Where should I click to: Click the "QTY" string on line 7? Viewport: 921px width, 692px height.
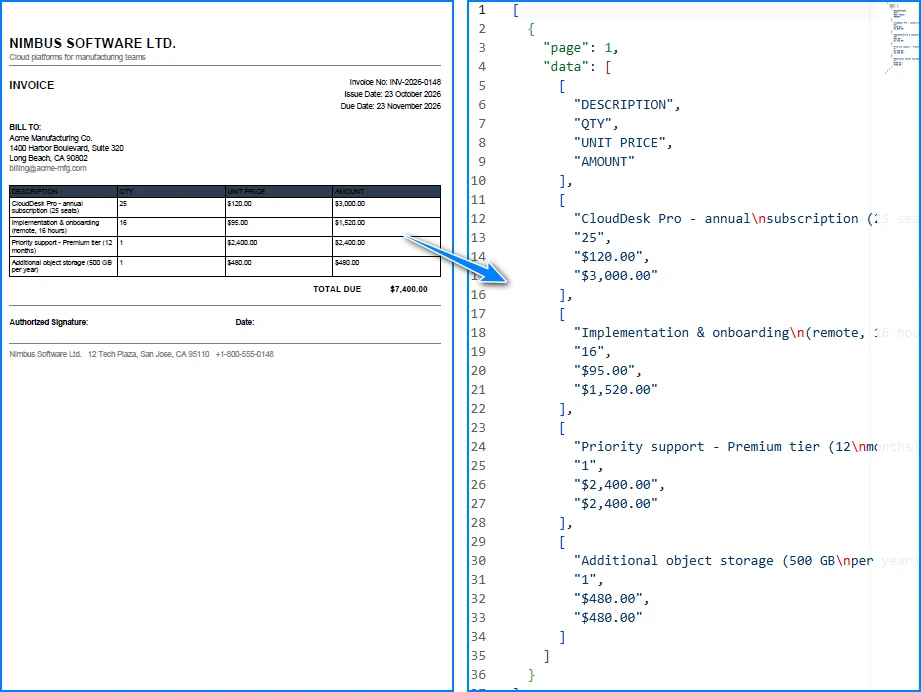pyautogui.click(x=593, y=123)
